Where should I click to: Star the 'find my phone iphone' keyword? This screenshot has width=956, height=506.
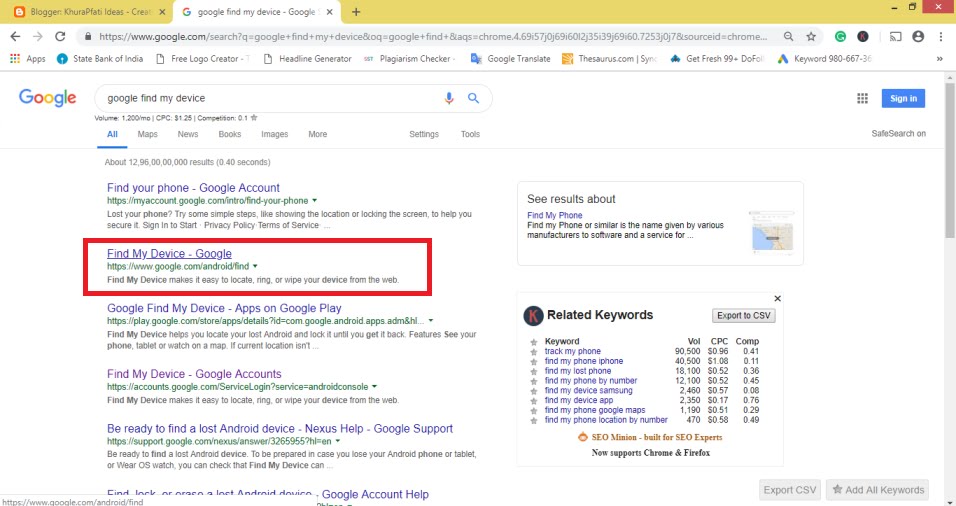533,362
